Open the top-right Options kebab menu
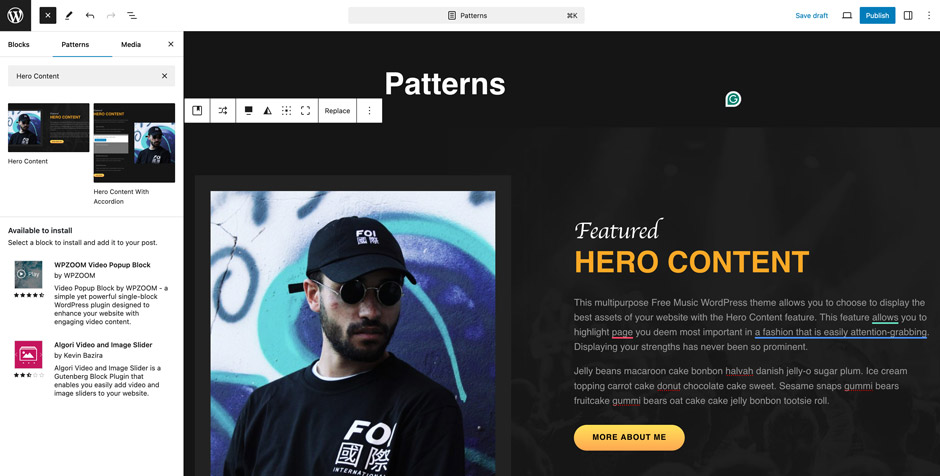This screenshot has width=940, height=476. [x=929, y=16]
